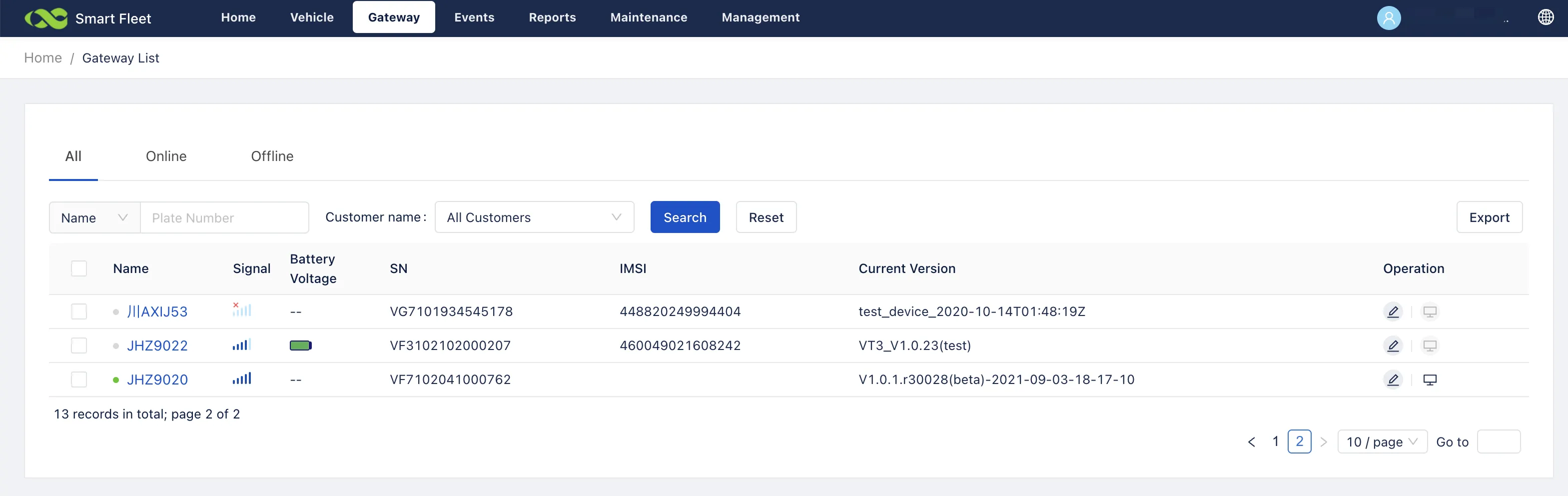Click the blue Search button
This screenshot has height=496, width=1568.
pyautogui.click(x=685, y=217)
